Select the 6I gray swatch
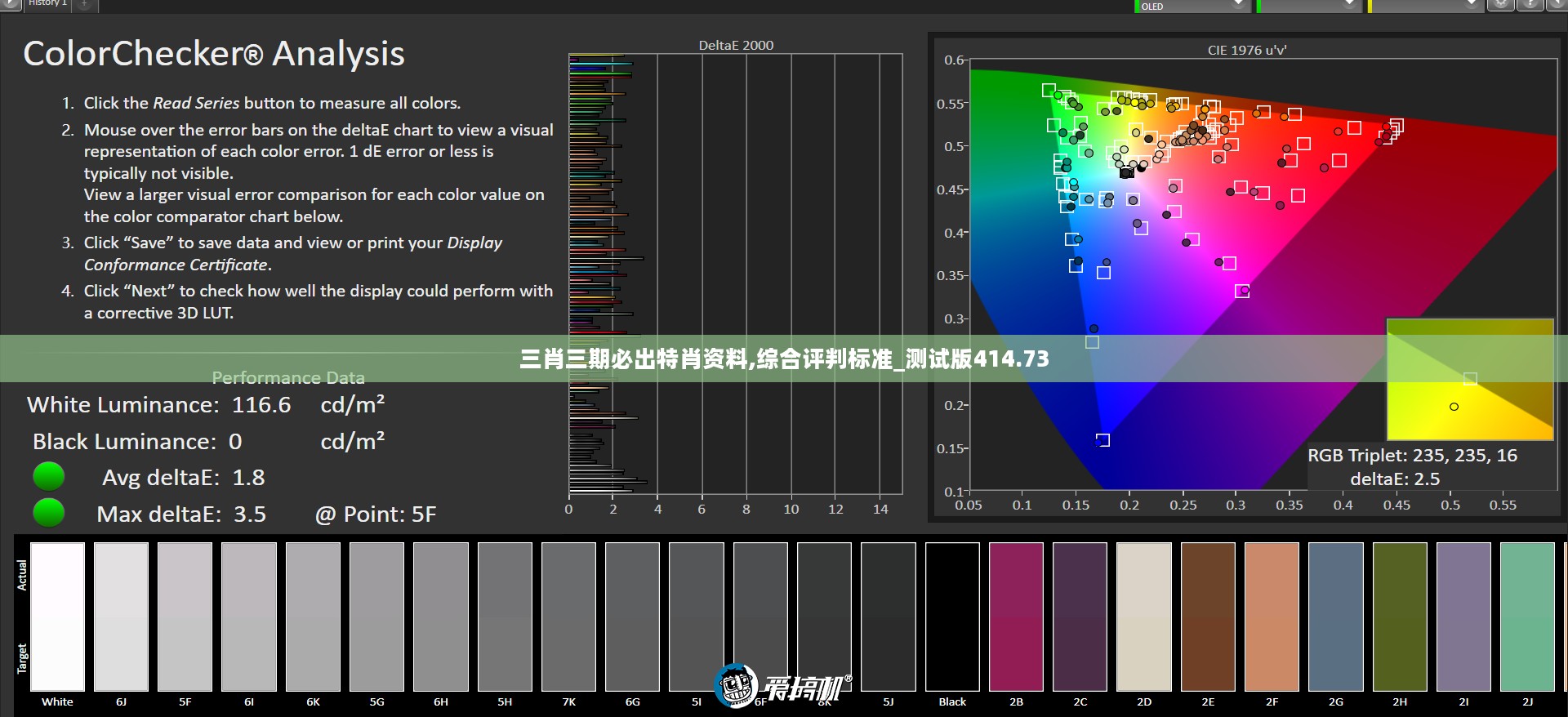Viewport: 1568px width, 717px height. click(x=249, y=617)
